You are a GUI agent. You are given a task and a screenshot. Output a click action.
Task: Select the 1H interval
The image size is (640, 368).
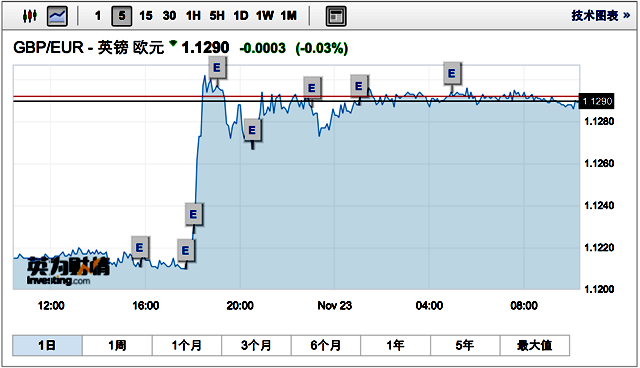point(193,16)
